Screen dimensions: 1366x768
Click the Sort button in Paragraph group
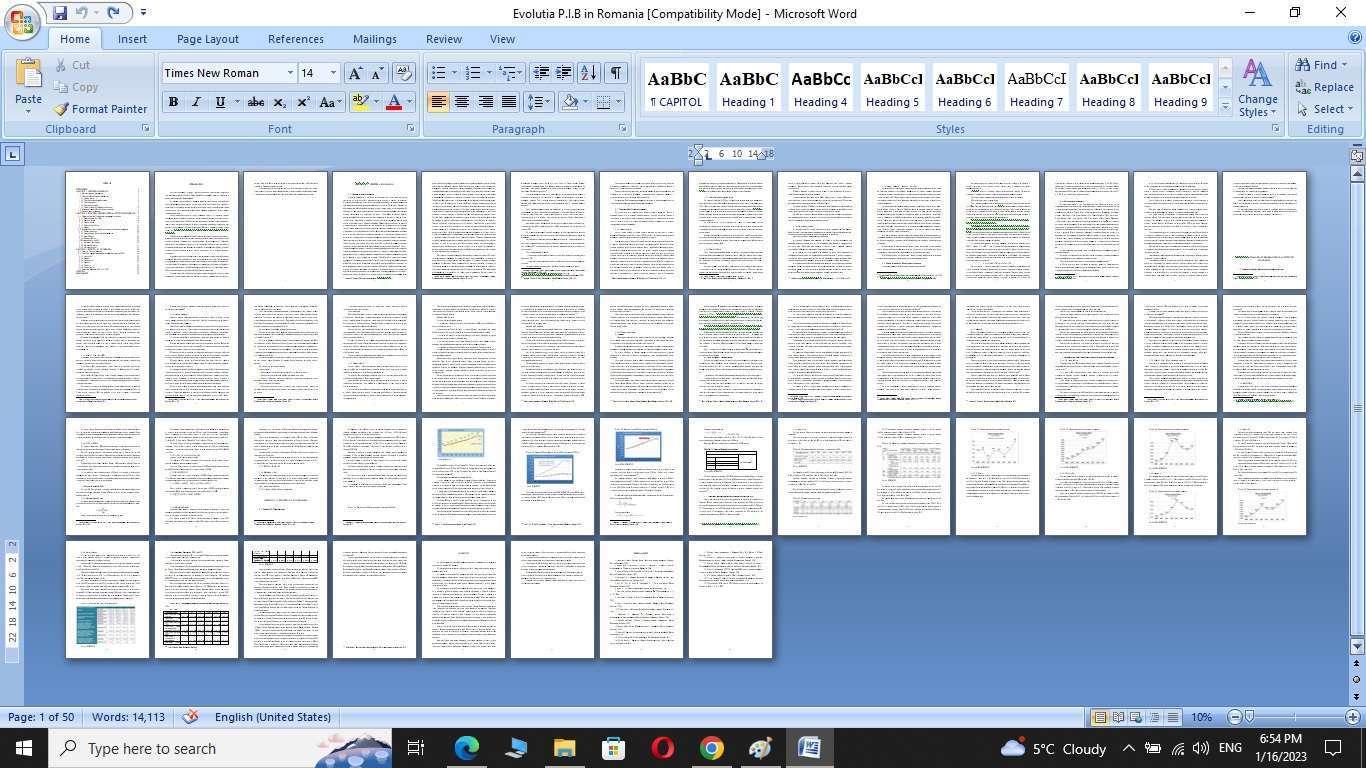(588, 73)
